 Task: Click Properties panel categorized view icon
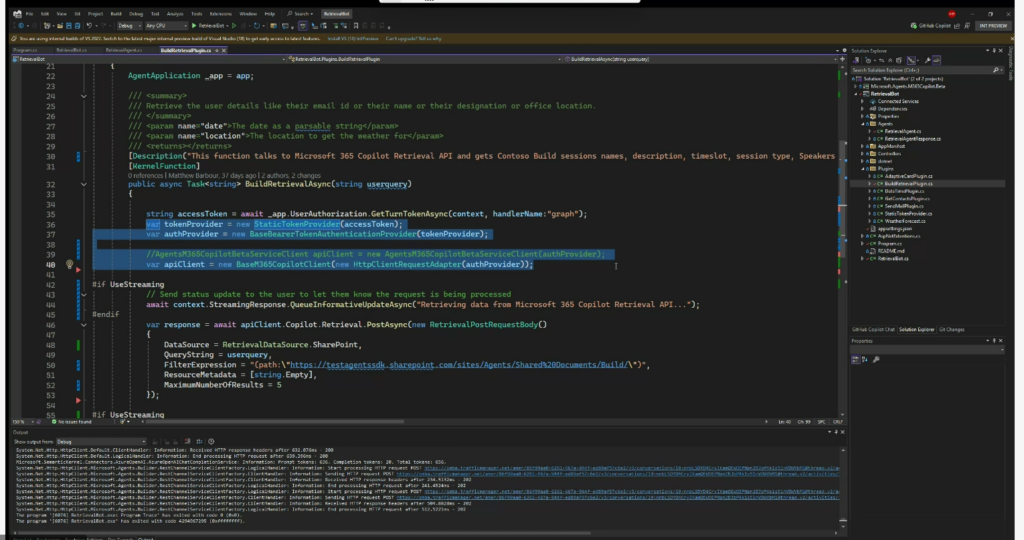[856, 360]
